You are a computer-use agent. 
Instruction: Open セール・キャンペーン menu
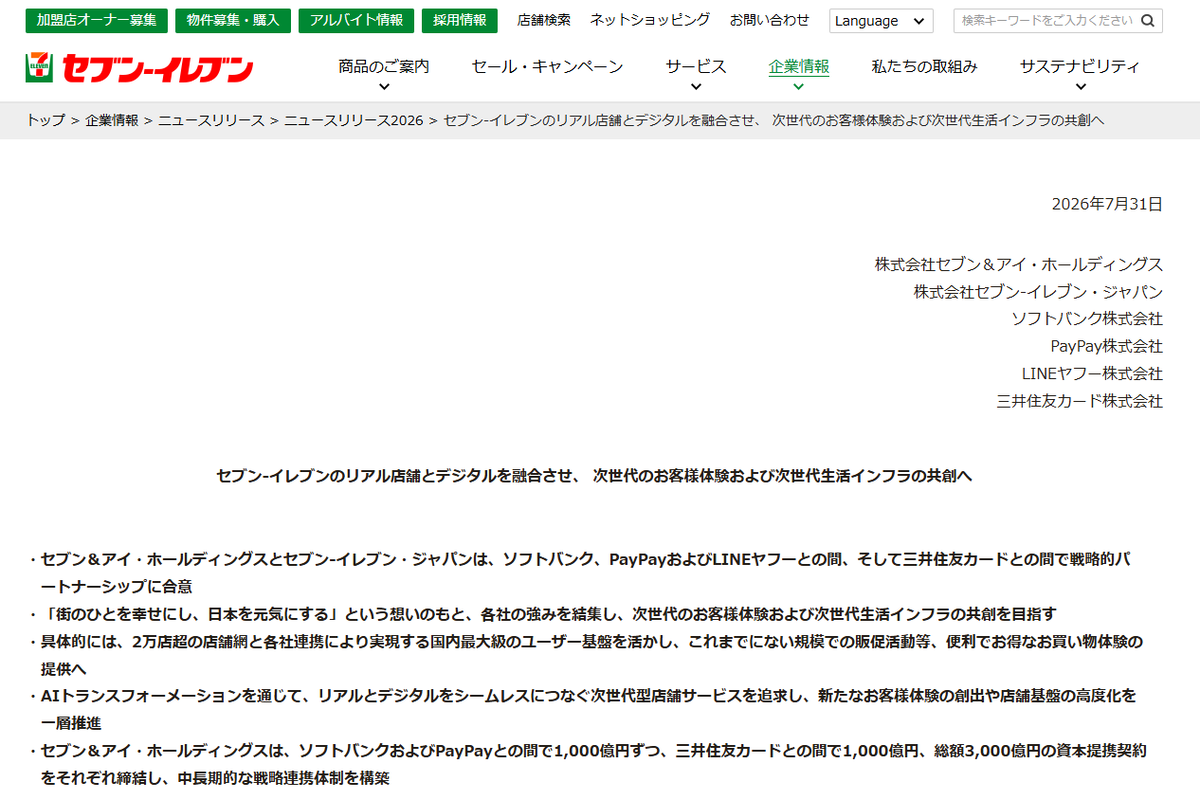547,67
